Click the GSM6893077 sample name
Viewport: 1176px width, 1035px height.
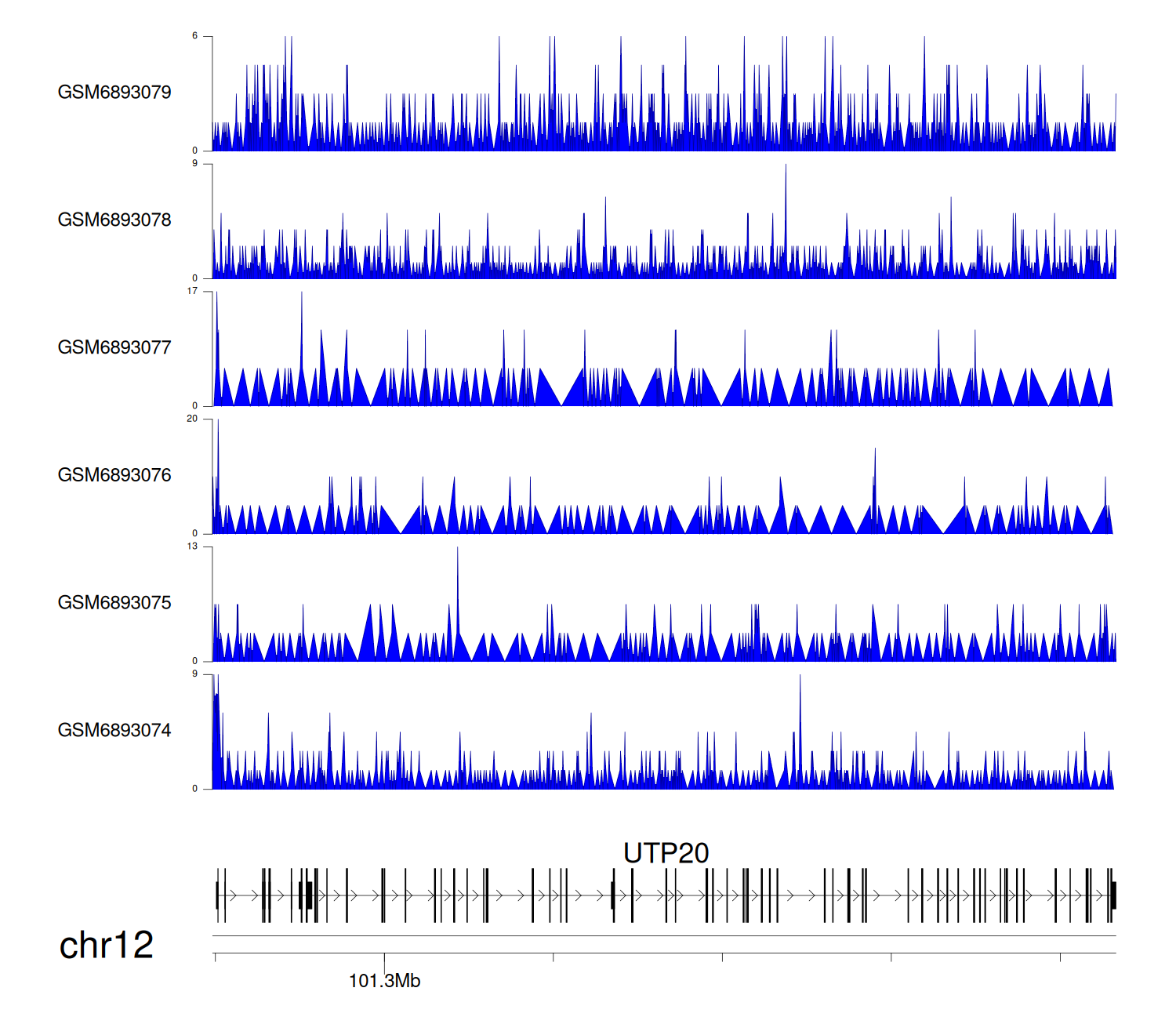click(x=114, y=348)
